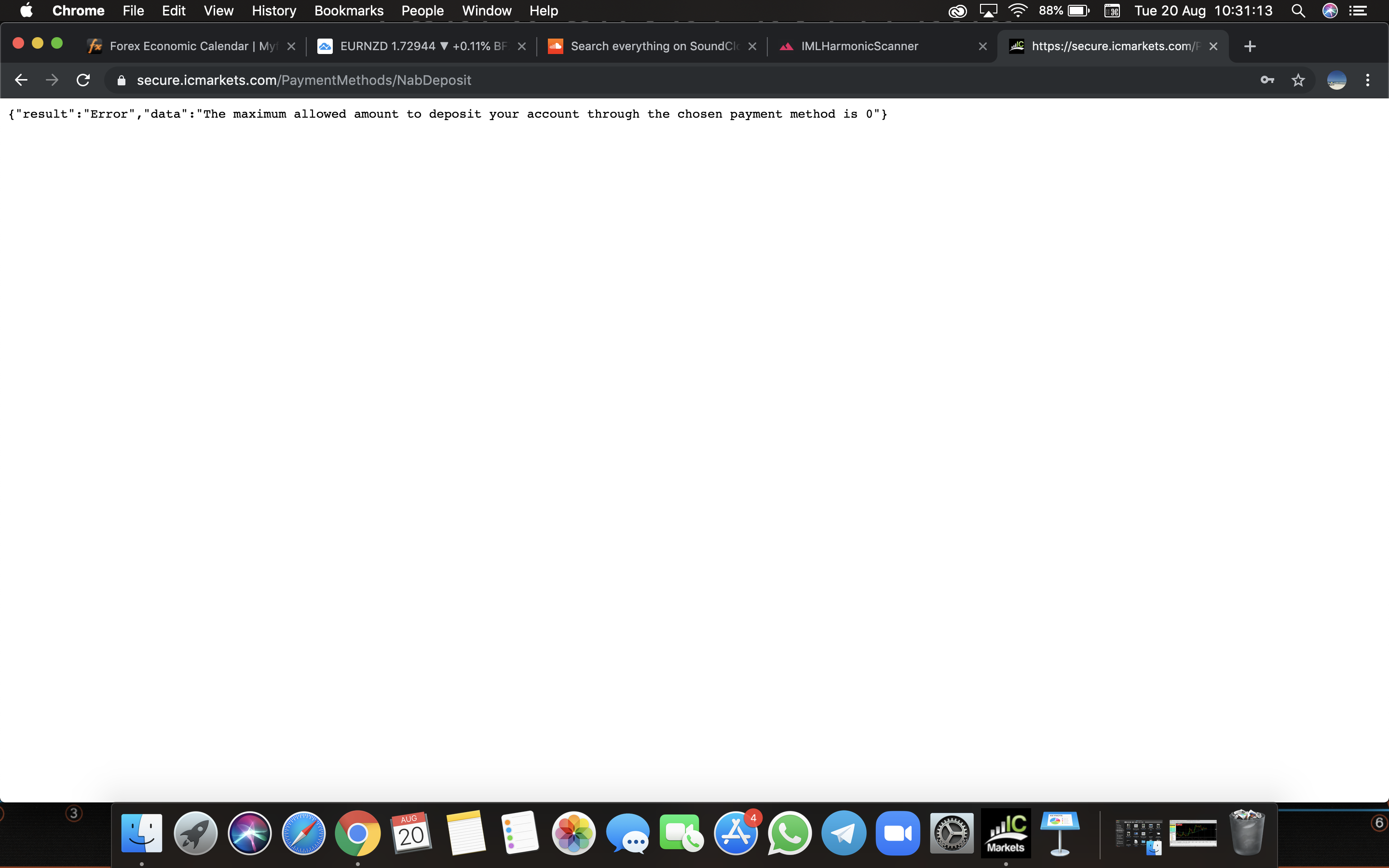The height and width of the screenshot is (868, 1389).
Task: Open FaceTime from the Dock
Action: (x=682, y=833)
